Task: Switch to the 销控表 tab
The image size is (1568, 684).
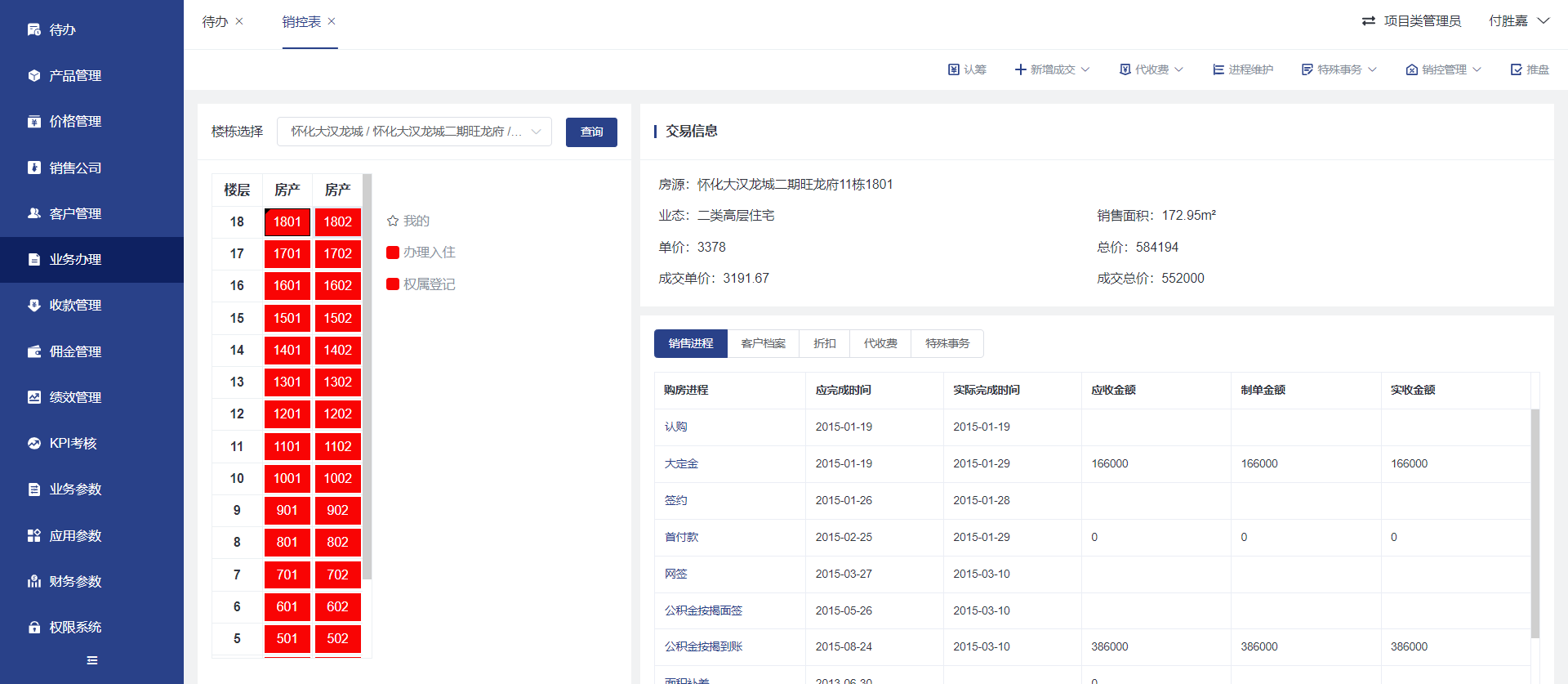Action: click(x=301, y=22)
